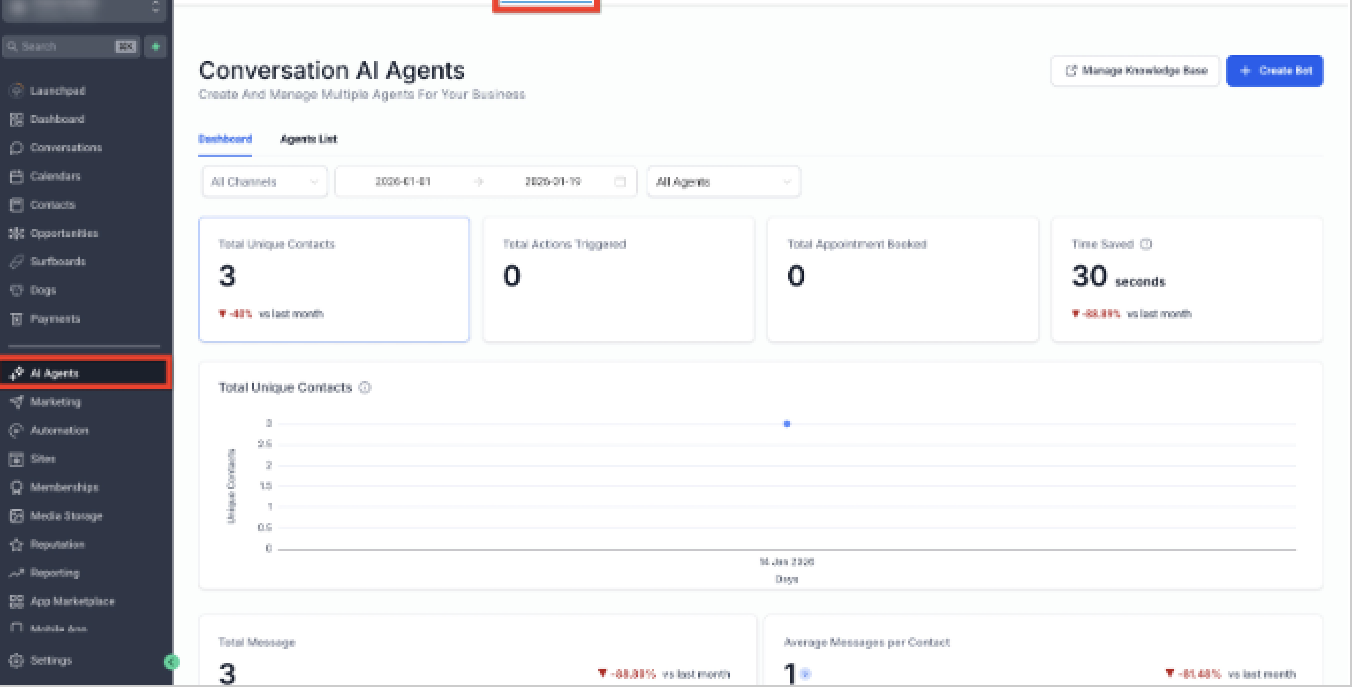Click info icon beside Average Messages value
The image size is (1354, 692).
(x=805, y=674)
